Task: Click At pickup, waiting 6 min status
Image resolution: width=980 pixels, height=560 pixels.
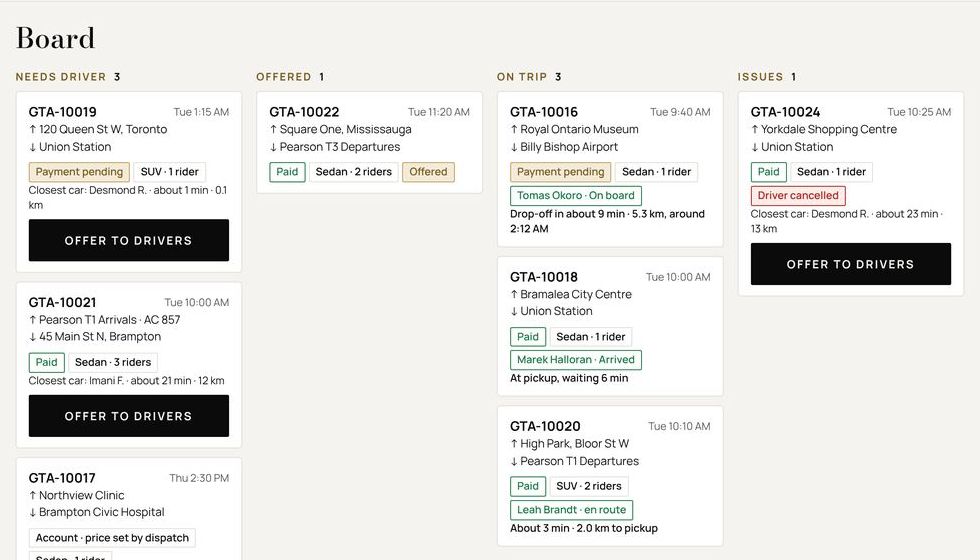Action: coord(569,378)
